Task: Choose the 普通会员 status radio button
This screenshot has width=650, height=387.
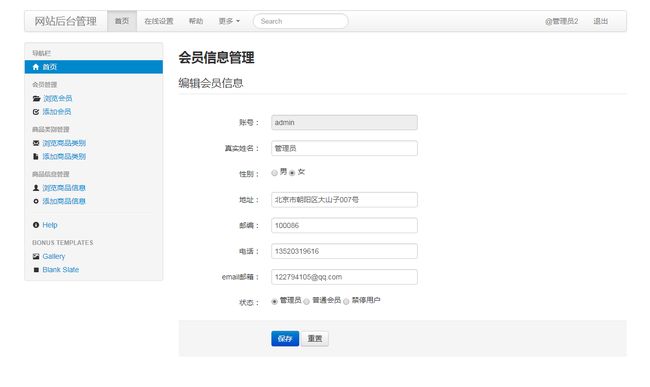Action: [306, 302]
